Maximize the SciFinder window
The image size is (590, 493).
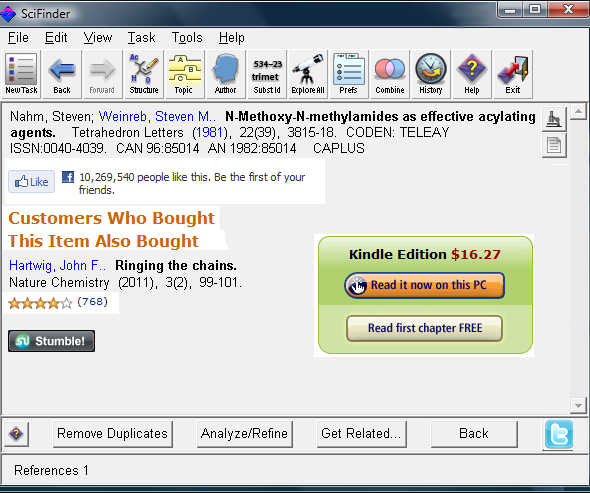[535, 9]
